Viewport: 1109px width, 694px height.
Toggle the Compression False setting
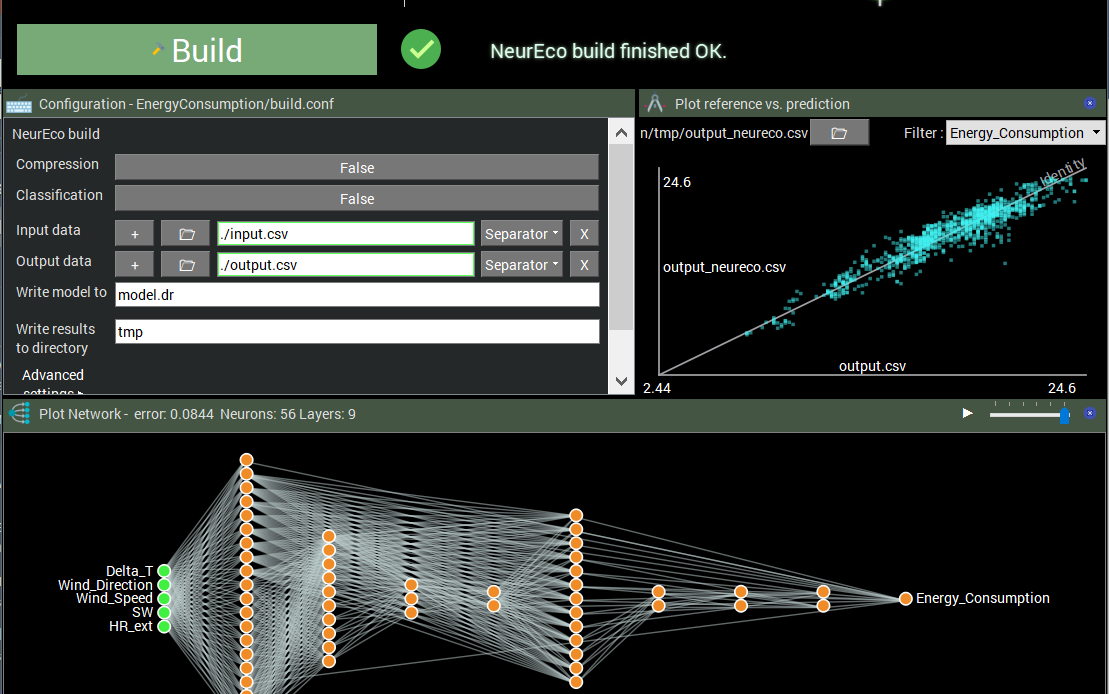click(356, 168)
